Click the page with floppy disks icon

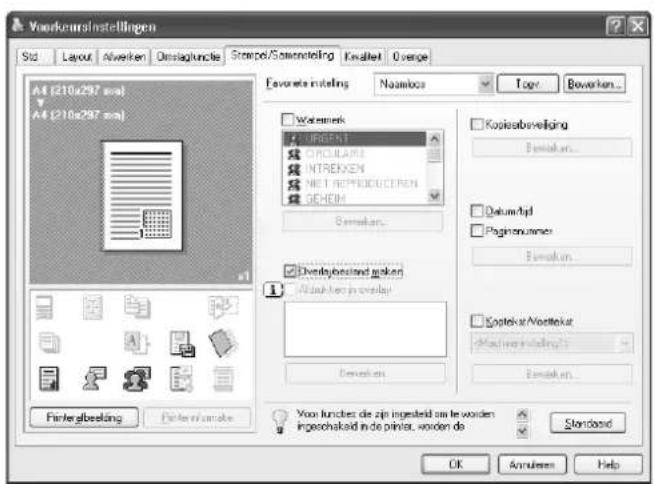point(182,344)
